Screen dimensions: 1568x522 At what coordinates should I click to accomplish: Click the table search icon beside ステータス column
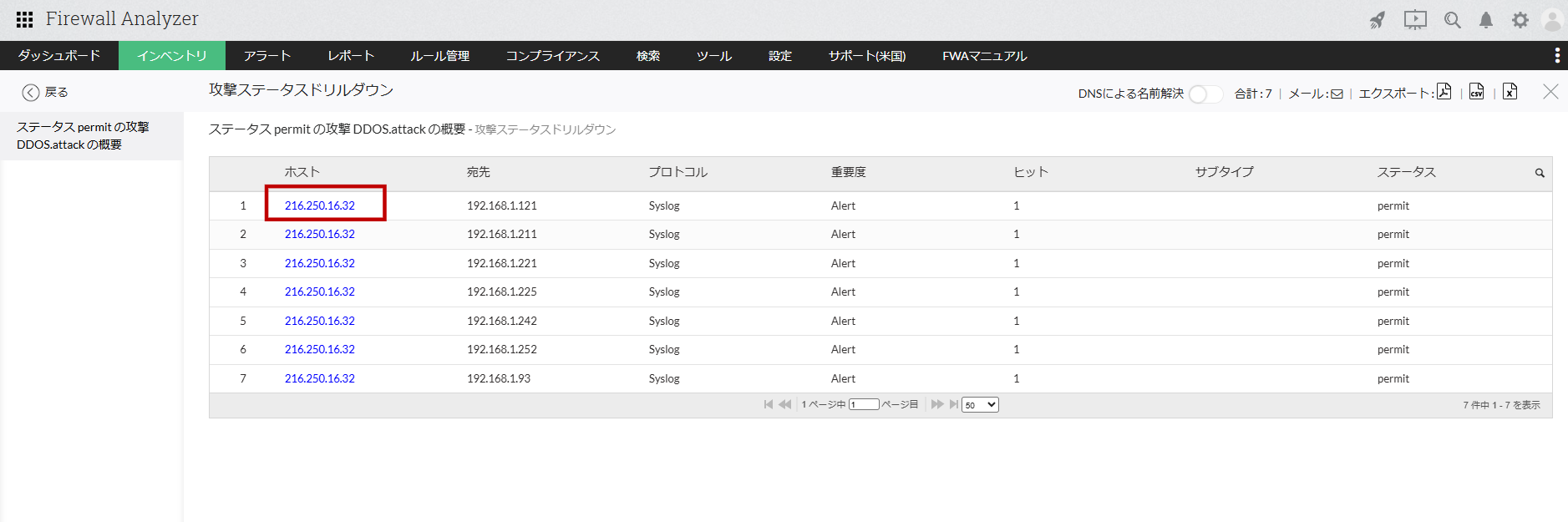pyautogui.click(x=1540, y=173)
